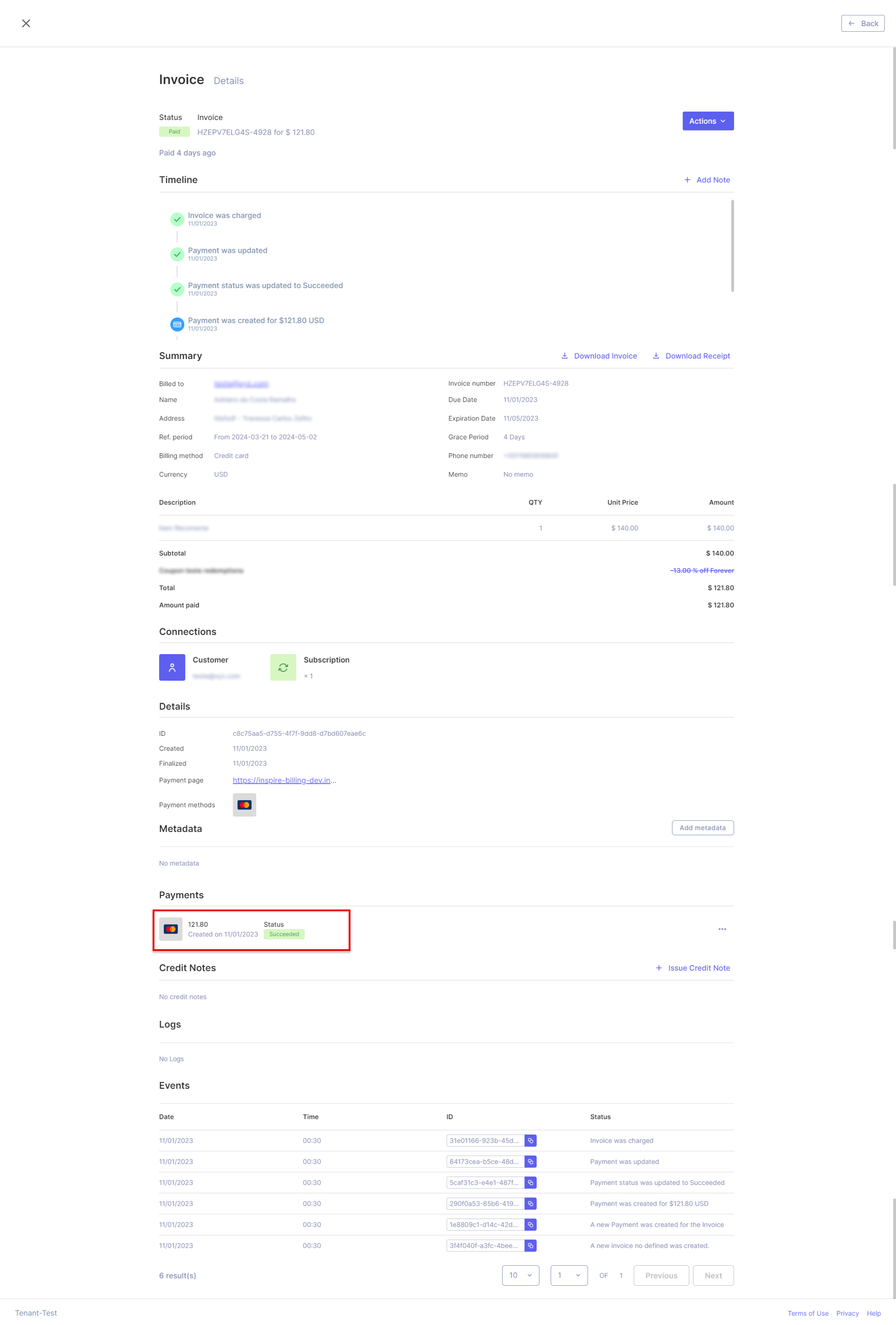The height and width of the screenshot is (1325, 896).
Task: Click Issue Credit Note
Action: tap(693, 968)
